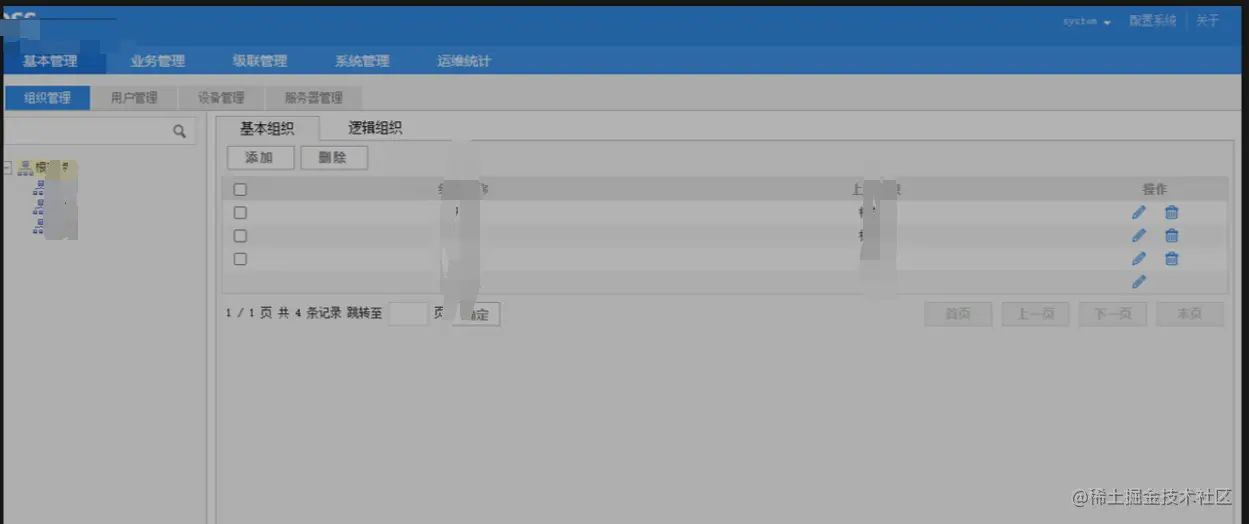1249x524 pixels.
Task: Edit the first organization row with pencil icon
Action: pos(1139,212)
